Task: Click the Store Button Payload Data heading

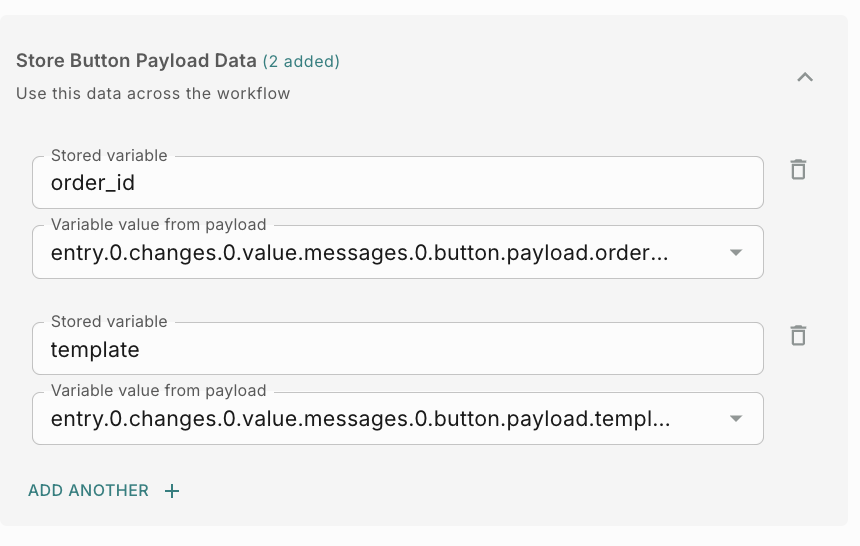Action: pyautogui.click(x=136, y=61)
